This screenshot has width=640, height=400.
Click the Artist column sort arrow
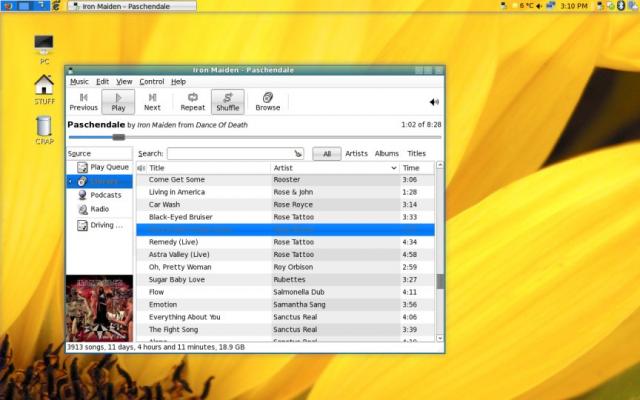[393, 168]
